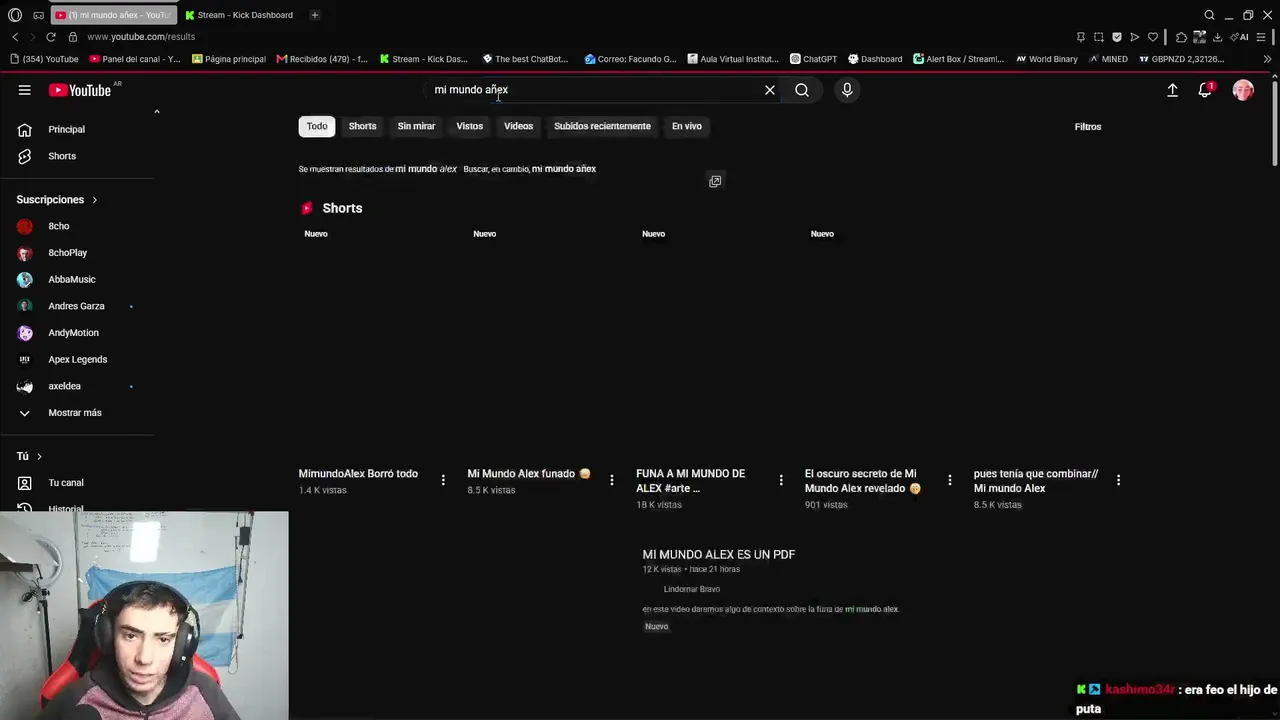This screenshot has height=720, width=1280.
Task: Select the En vivo filter chip
Action: (687, 126)
